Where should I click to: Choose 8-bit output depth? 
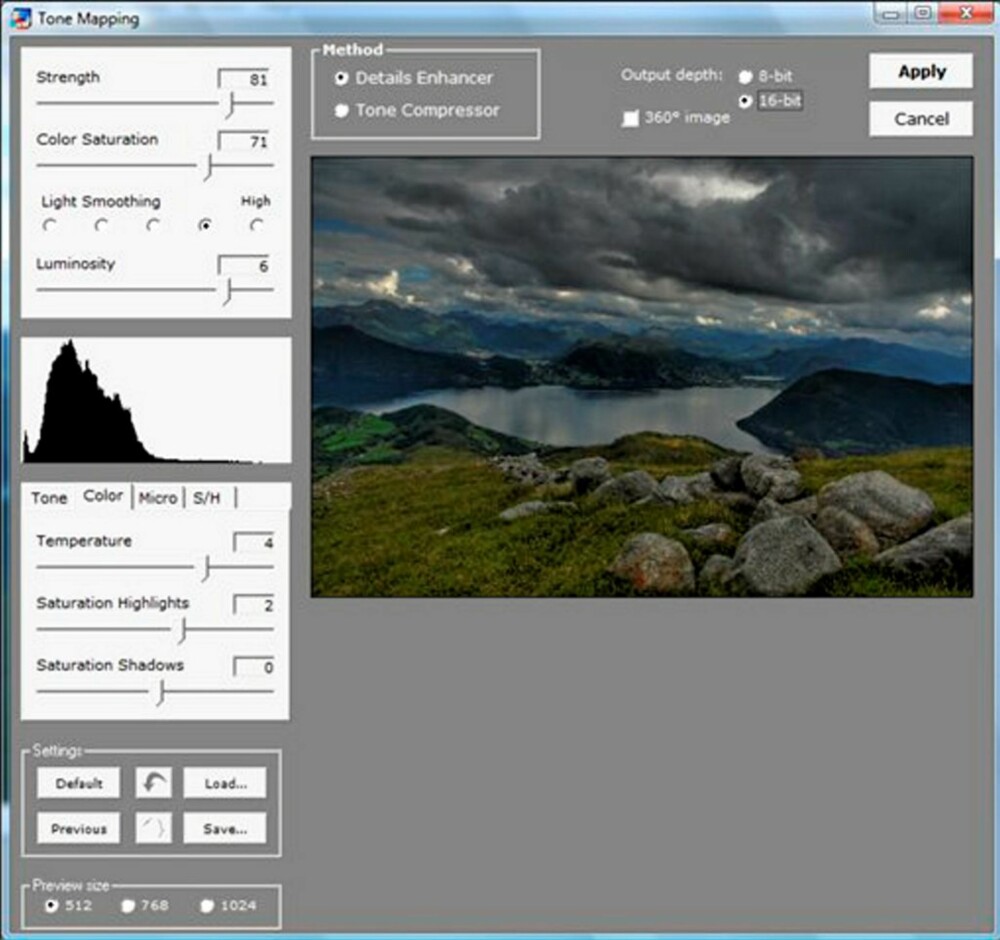(x=745, y=77)
